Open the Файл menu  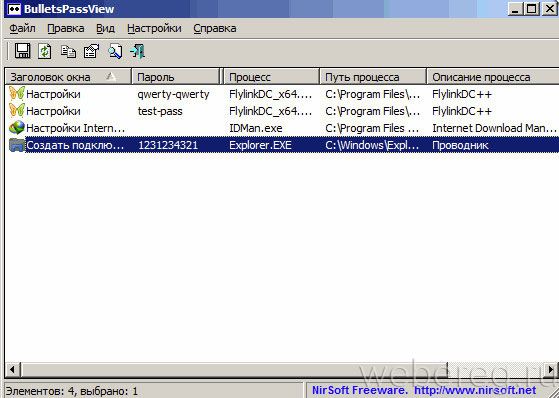[x=22, y=28]
